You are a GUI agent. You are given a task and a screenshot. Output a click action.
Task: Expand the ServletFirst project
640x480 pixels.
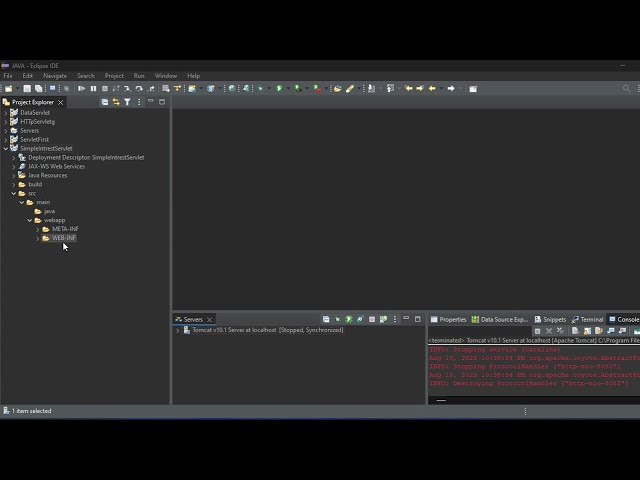(x=6, y=140)
